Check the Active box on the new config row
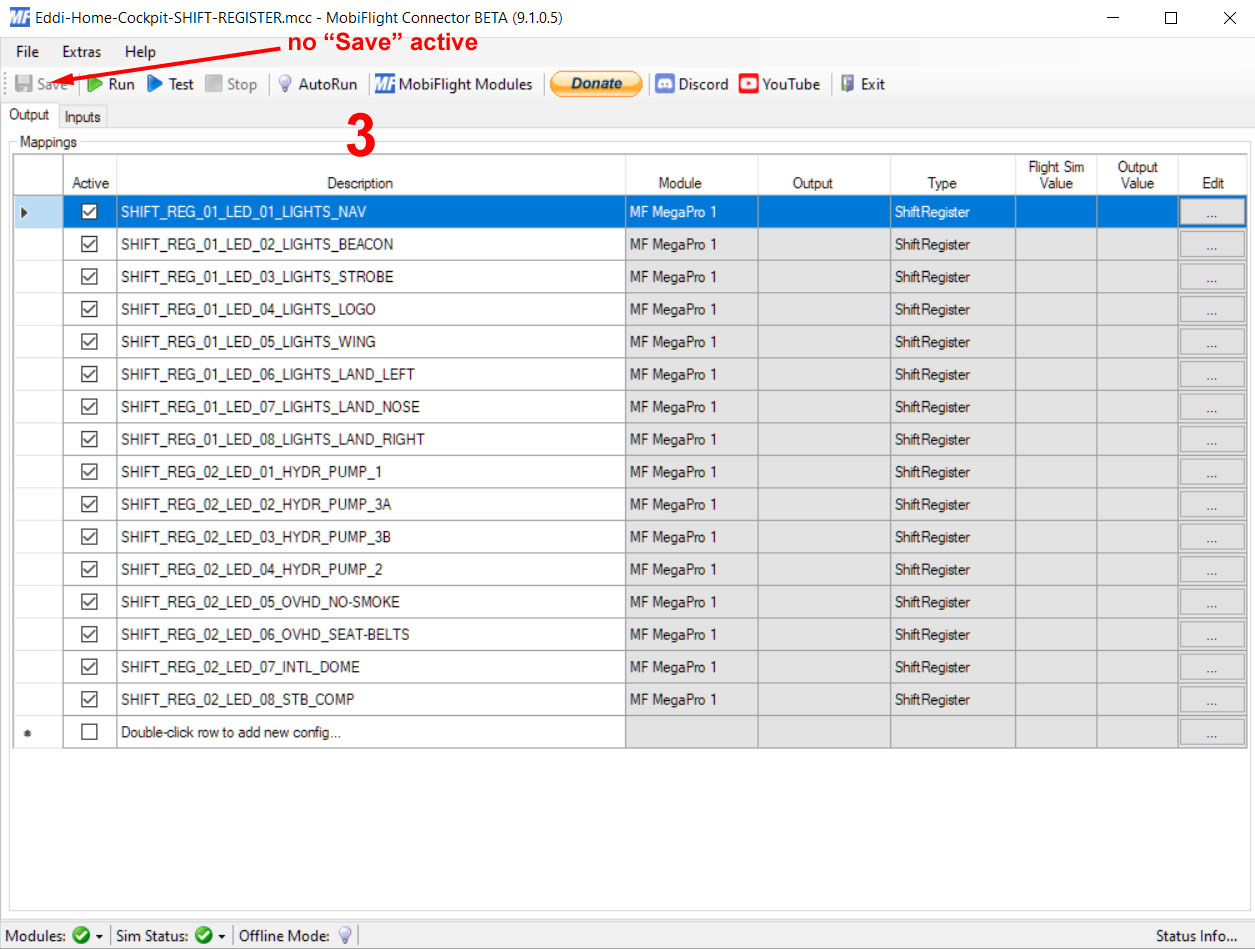Image resolution: width=1255 pixels, height=949 pixels. tap(89, 731)
